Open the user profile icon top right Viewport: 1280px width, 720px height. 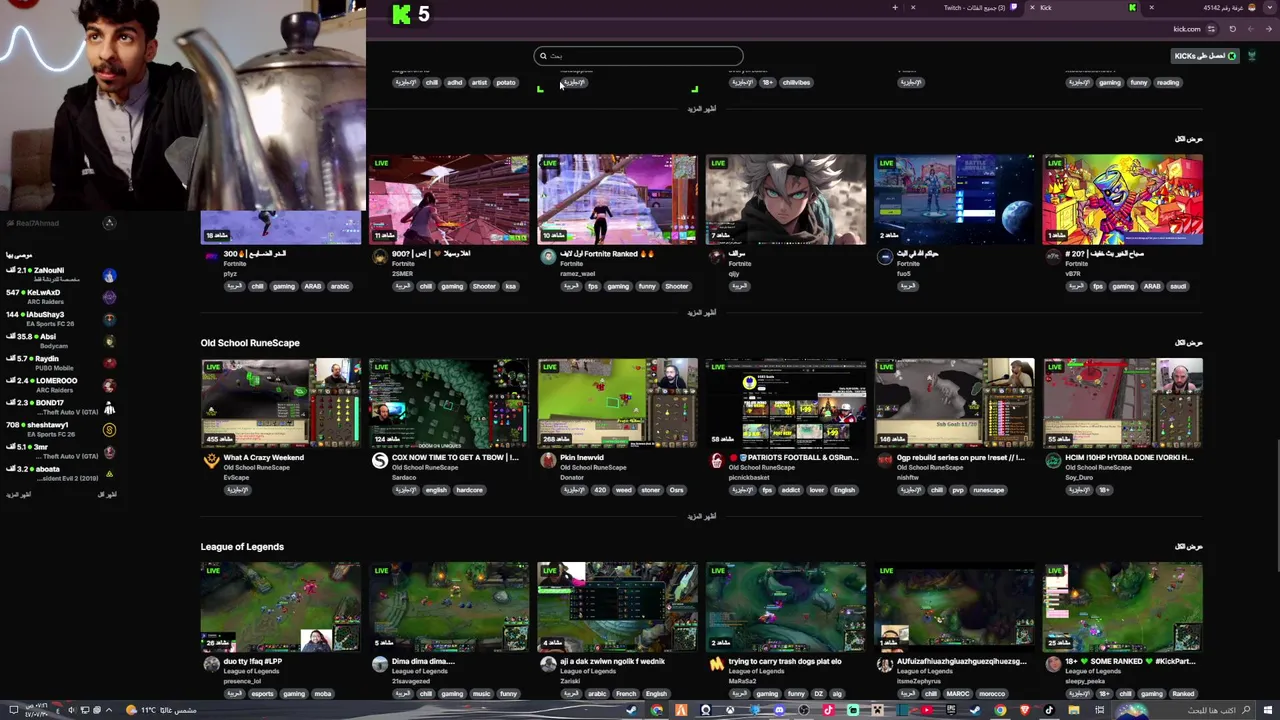(1251, 56)
